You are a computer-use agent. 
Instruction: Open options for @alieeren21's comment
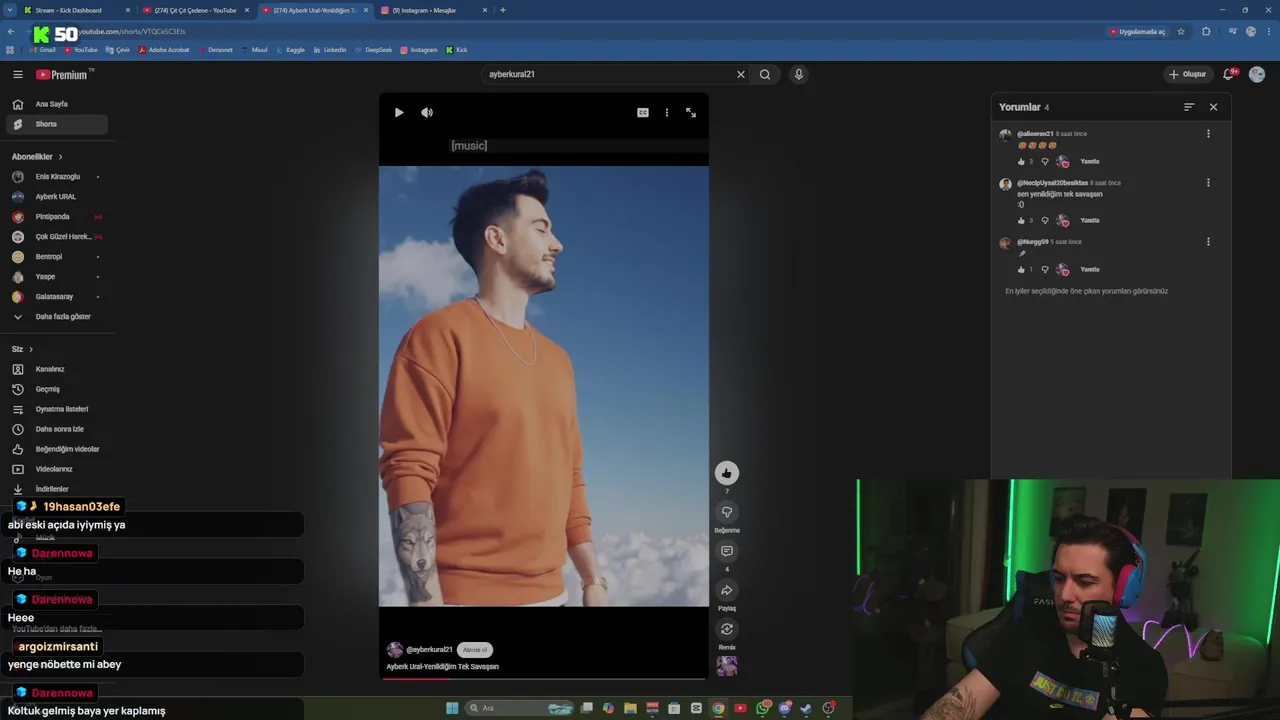click(x=1208, y=134)
